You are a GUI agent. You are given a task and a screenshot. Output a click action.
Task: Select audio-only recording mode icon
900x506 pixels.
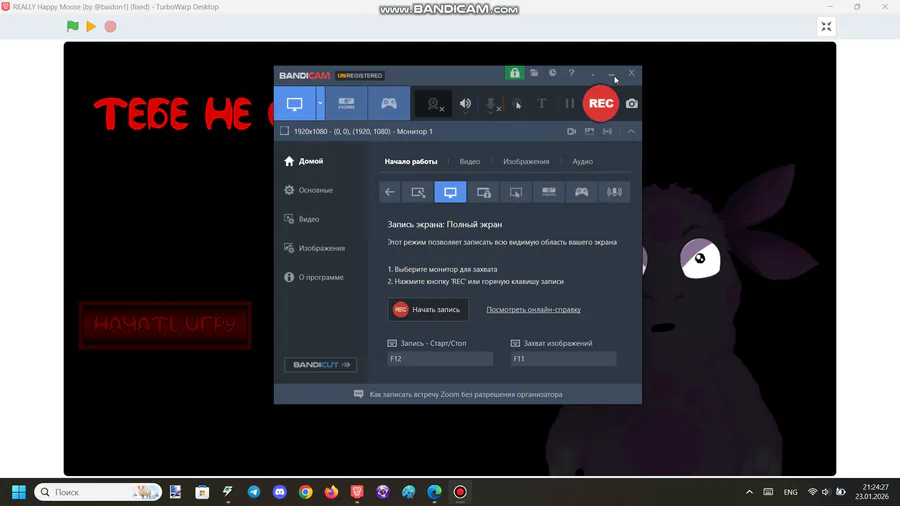[614, 192]
